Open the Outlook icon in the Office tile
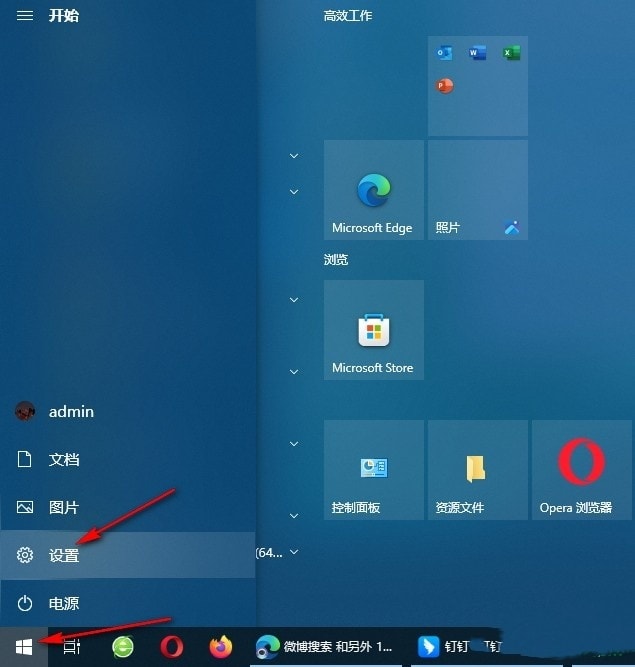Image resolution: width=635 pixels, height=667 pixels. pos(445,53)
